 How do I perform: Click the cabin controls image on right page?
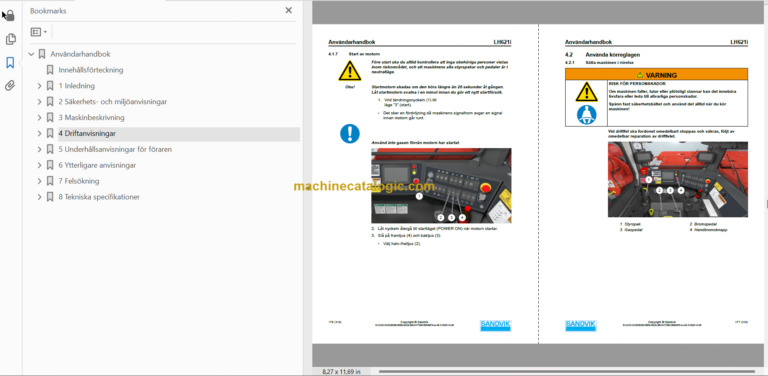coord(678,179)
